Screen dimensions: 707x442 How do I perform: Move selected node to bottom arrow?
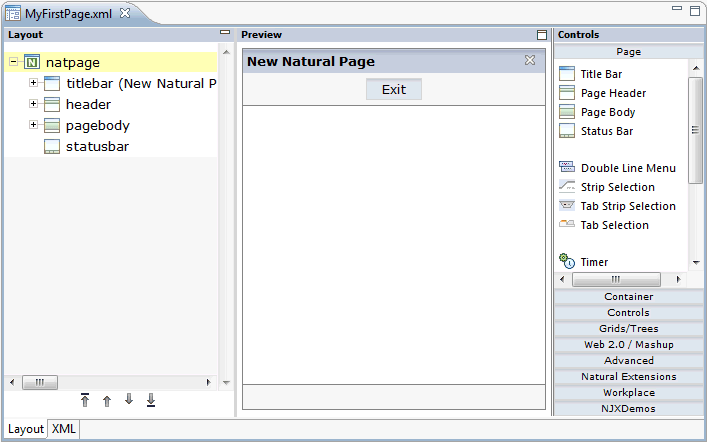(151, 401)
